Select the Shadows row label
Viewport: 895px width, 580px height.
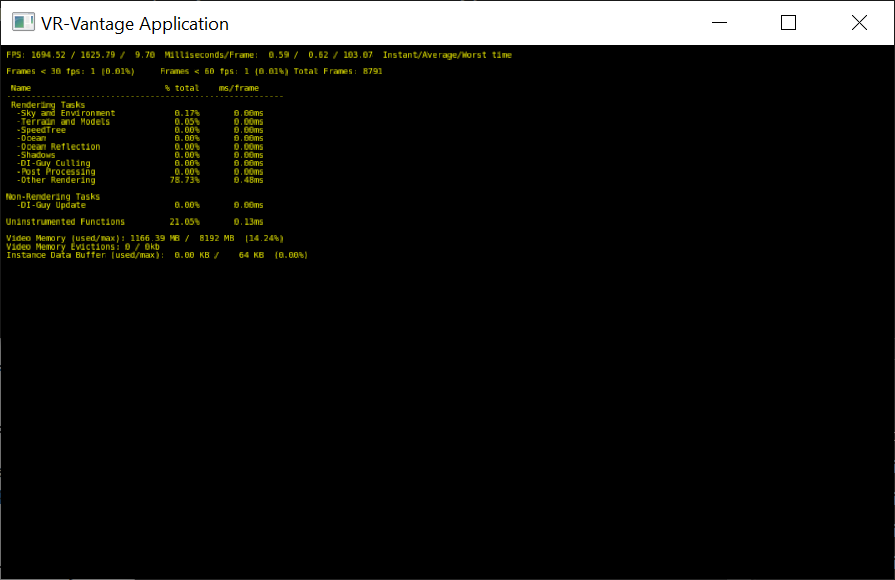pyautogui.click(x=36, y=155)
